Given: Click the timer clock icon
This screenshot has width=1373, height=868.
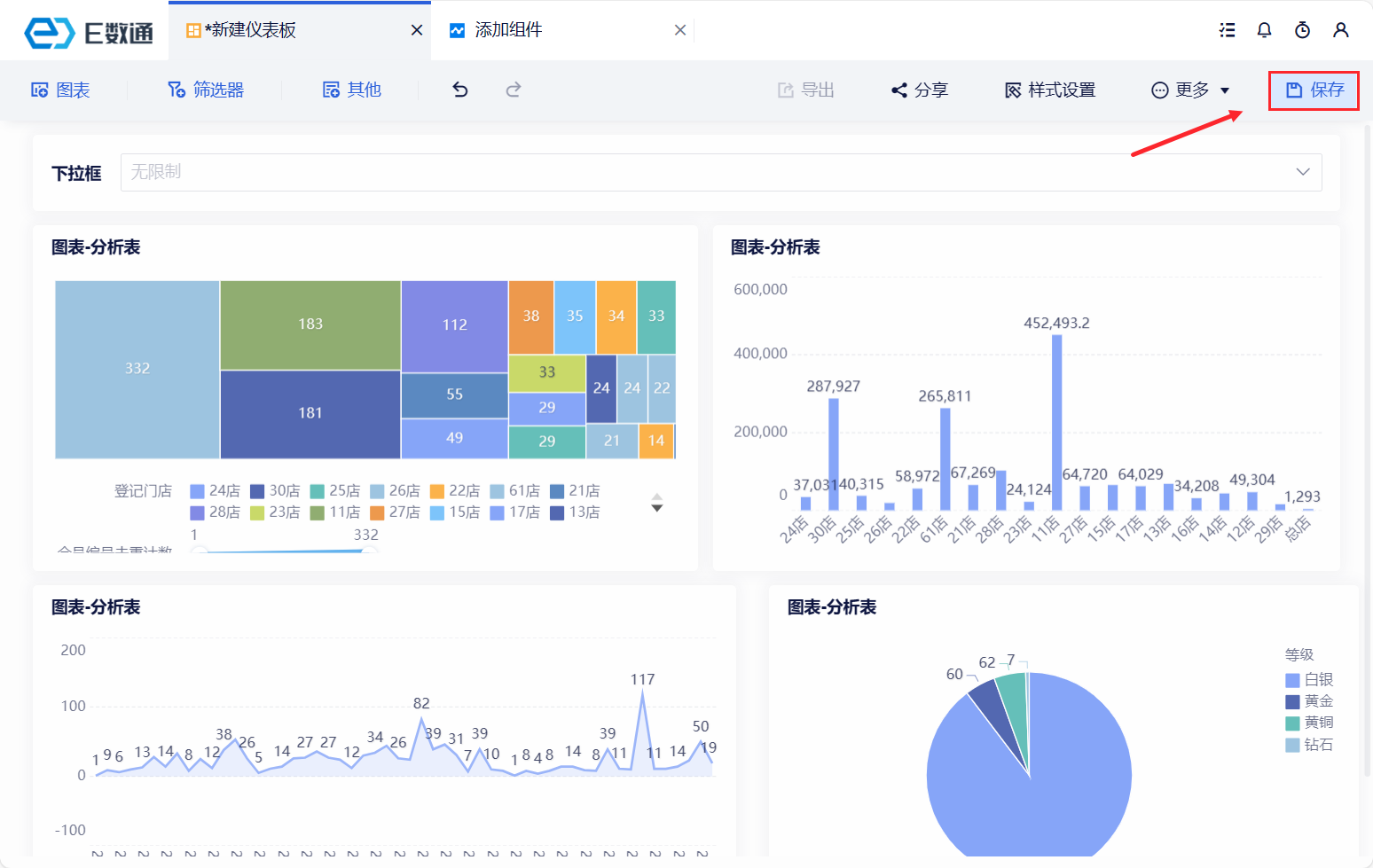Looking at the screenshot, I should coord(1303,30).
